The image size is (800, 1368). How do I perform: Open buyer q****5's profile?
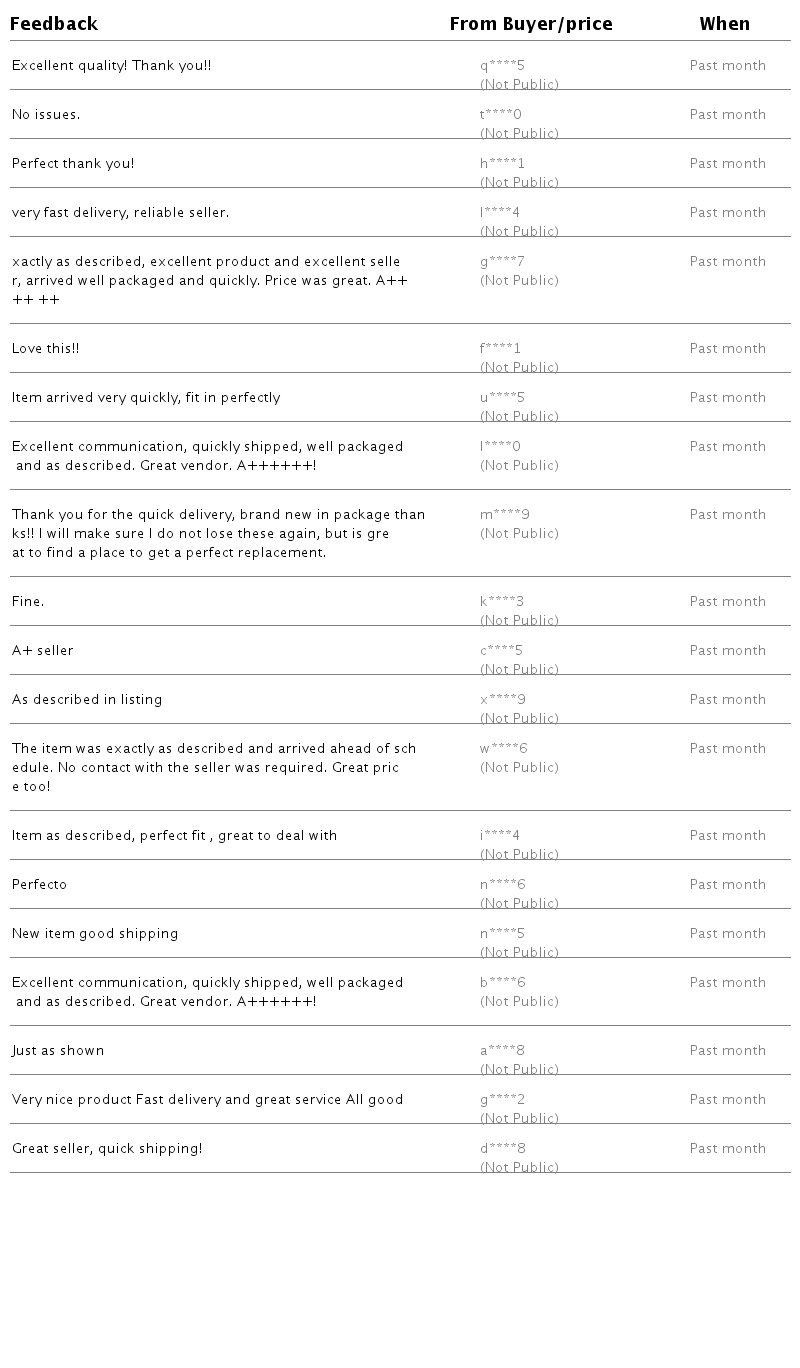[502, 66]
